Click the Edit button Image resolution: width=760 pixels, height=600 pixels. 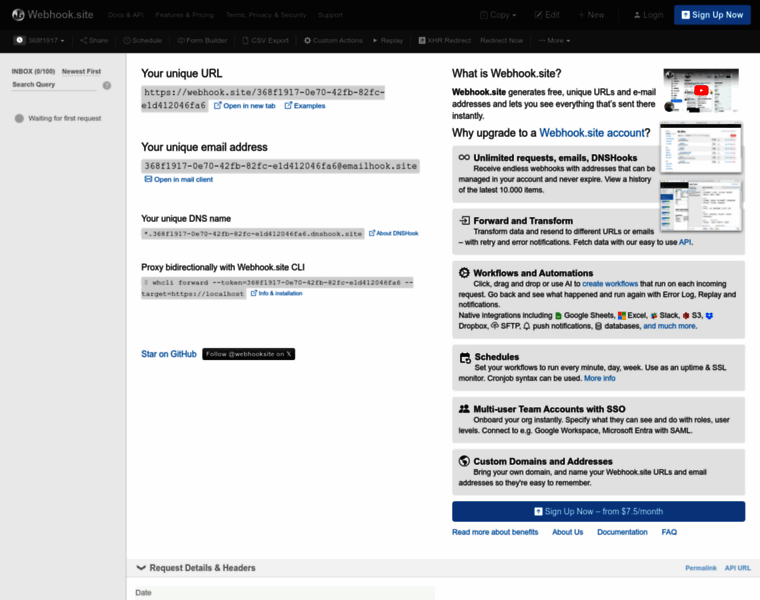tap(547, 15)
